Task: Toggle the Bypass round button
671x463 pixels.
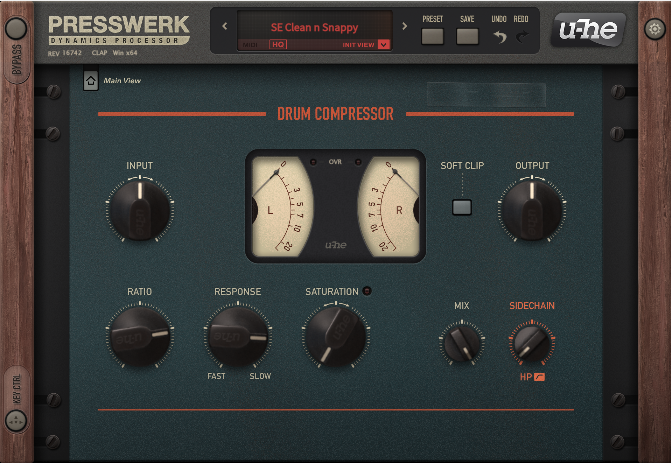Action: [16, 29]
